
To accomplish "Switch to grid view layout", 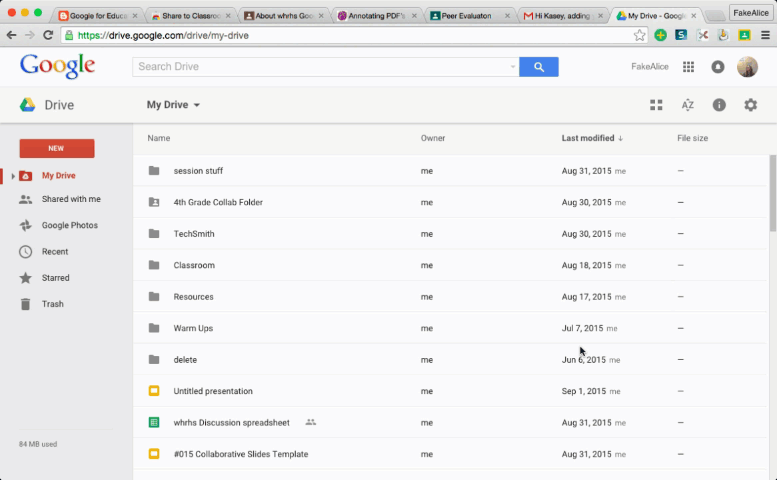I will click(x=656, y=105).
